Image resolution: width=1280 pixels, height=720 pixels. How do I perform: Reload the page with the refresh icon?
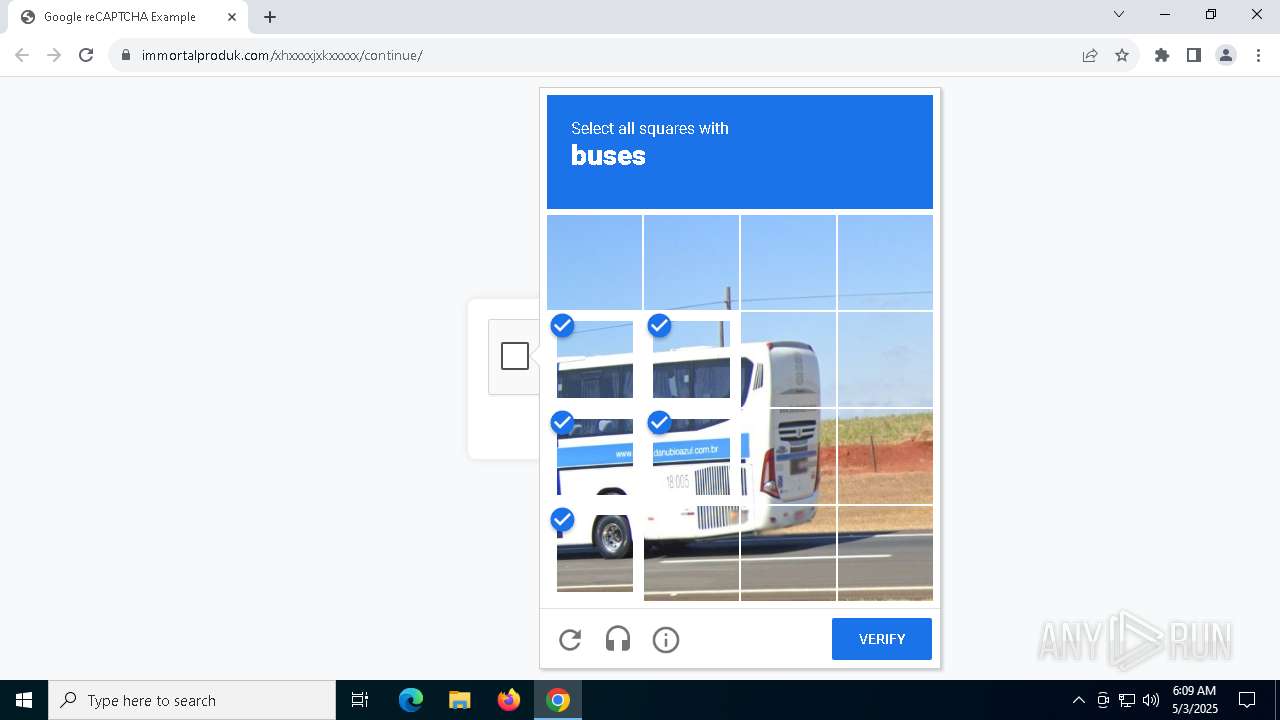tap(86, 55)
